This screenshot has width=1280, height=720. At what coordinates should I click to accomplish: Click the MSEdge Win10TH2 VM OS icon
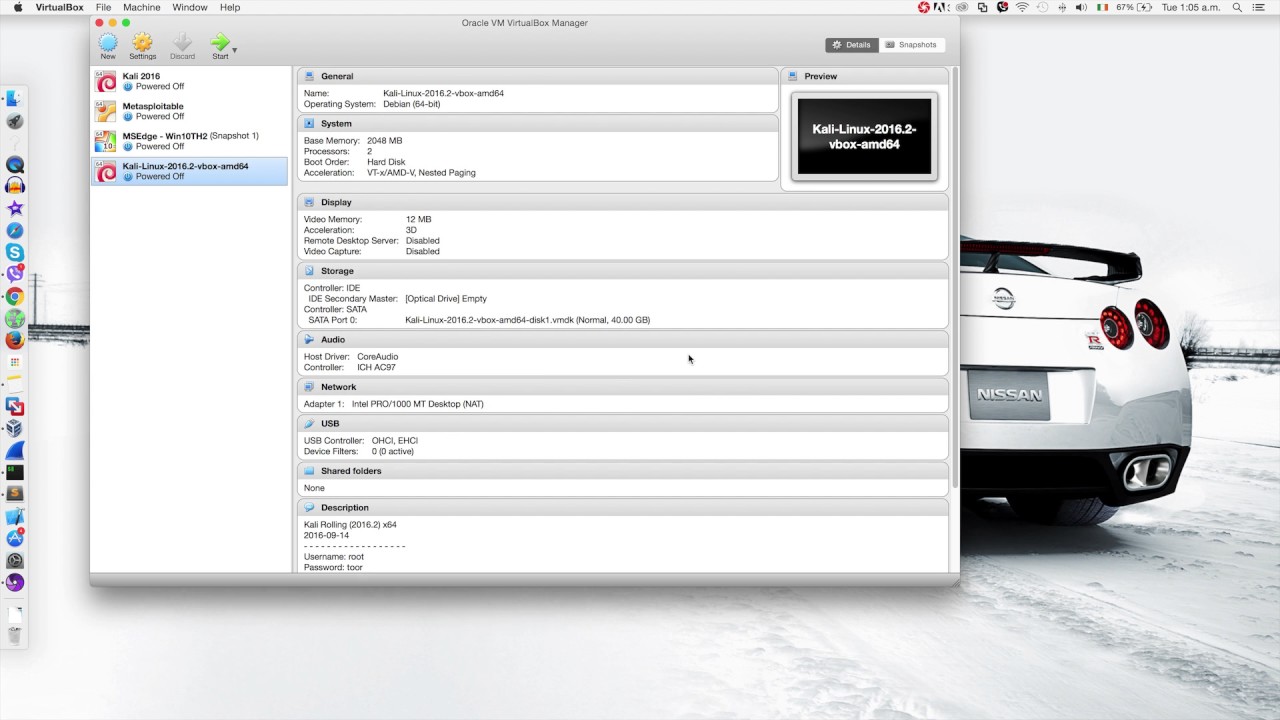(105, 141)
